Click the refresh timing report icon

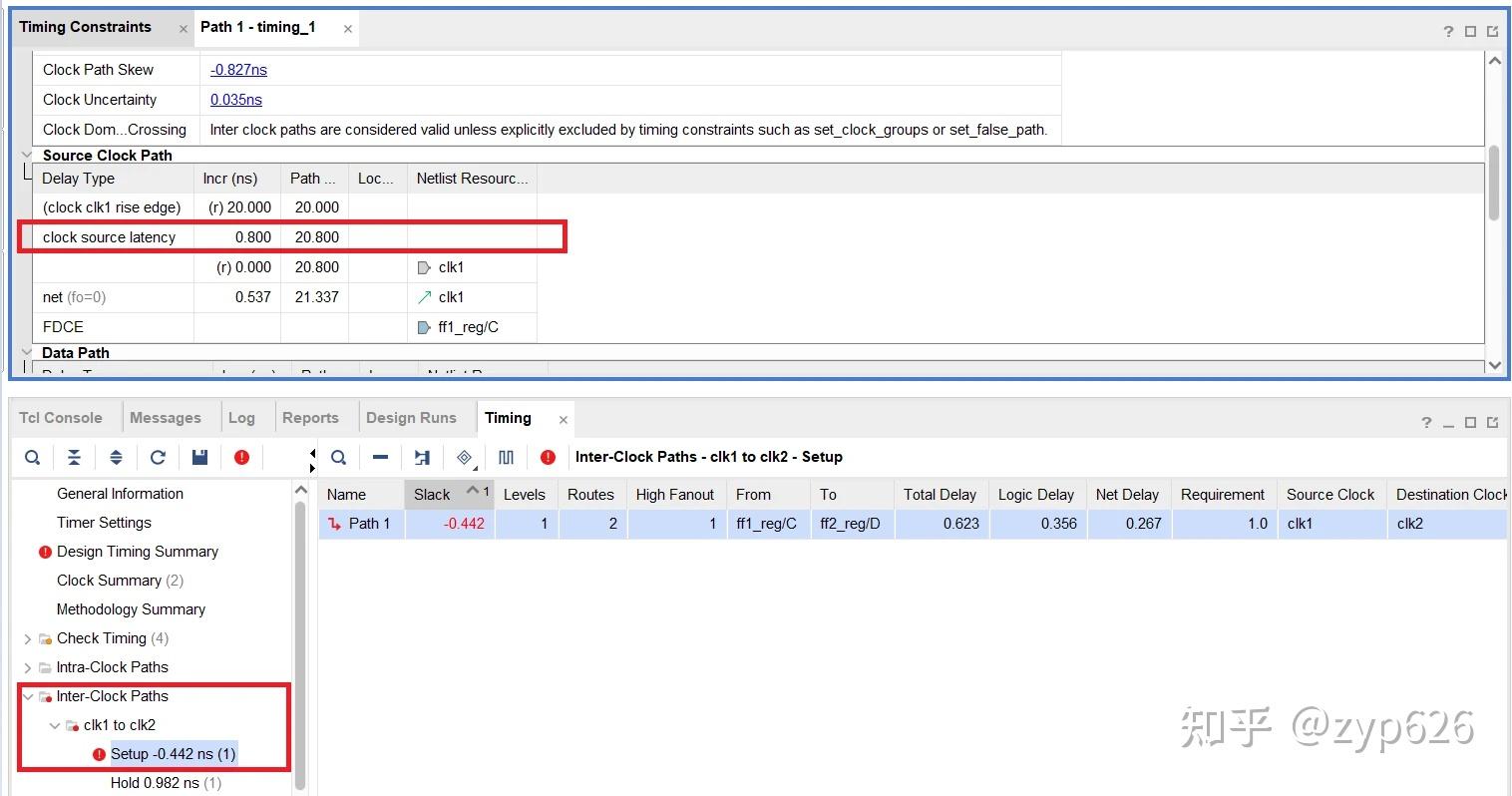158,457
